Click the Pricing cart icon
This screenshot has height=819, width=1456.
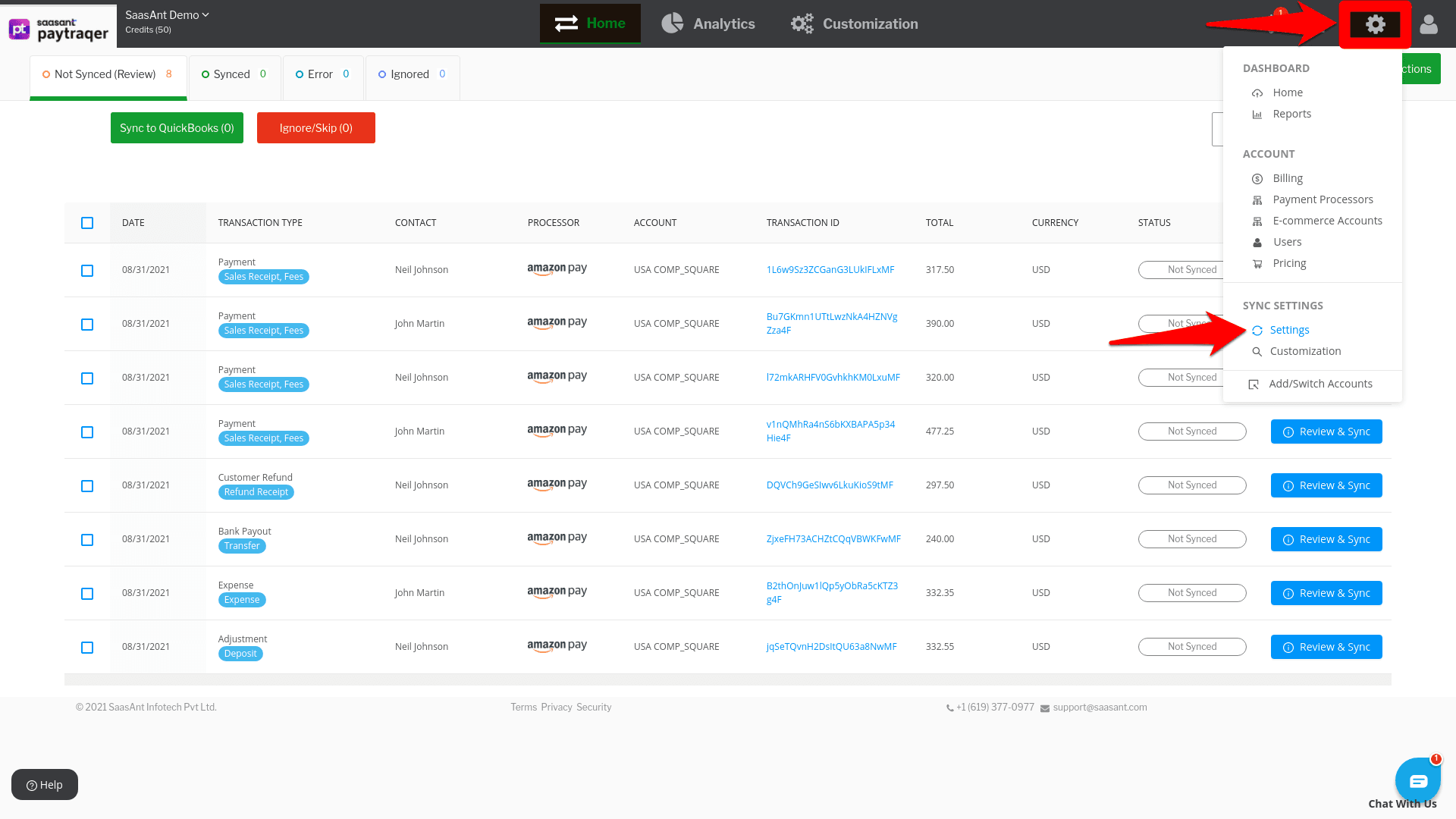[1257, 264]
